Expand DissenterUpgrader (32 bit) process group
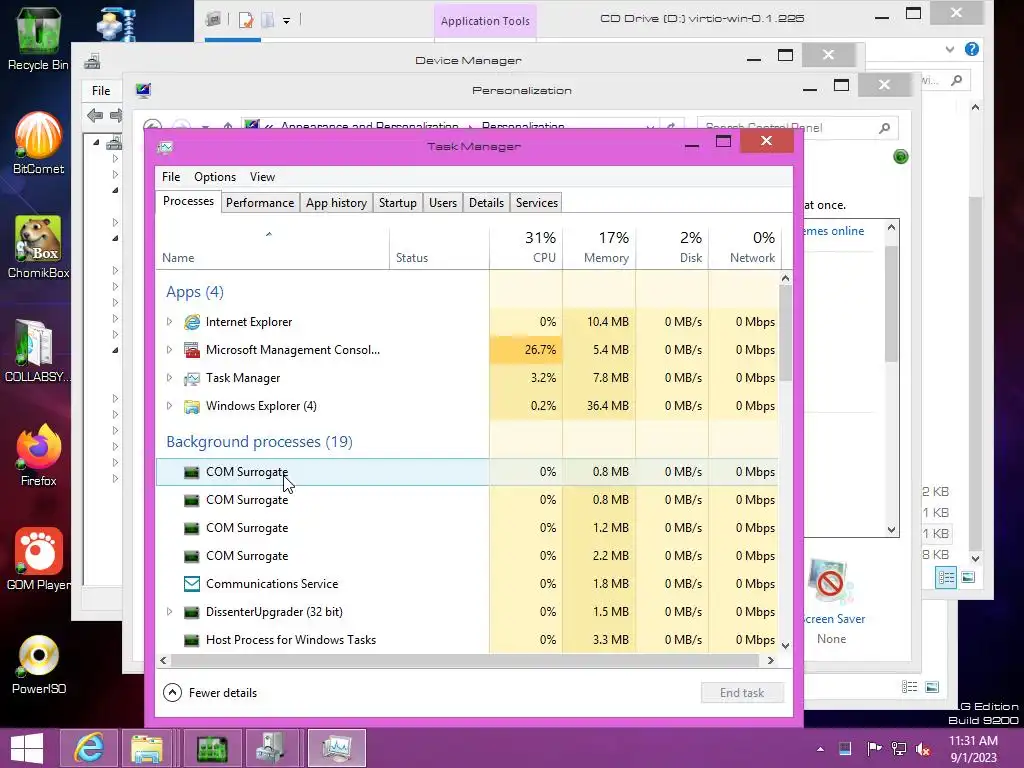The height and width of the screenshot is (768, 1024). coord(169,612)
